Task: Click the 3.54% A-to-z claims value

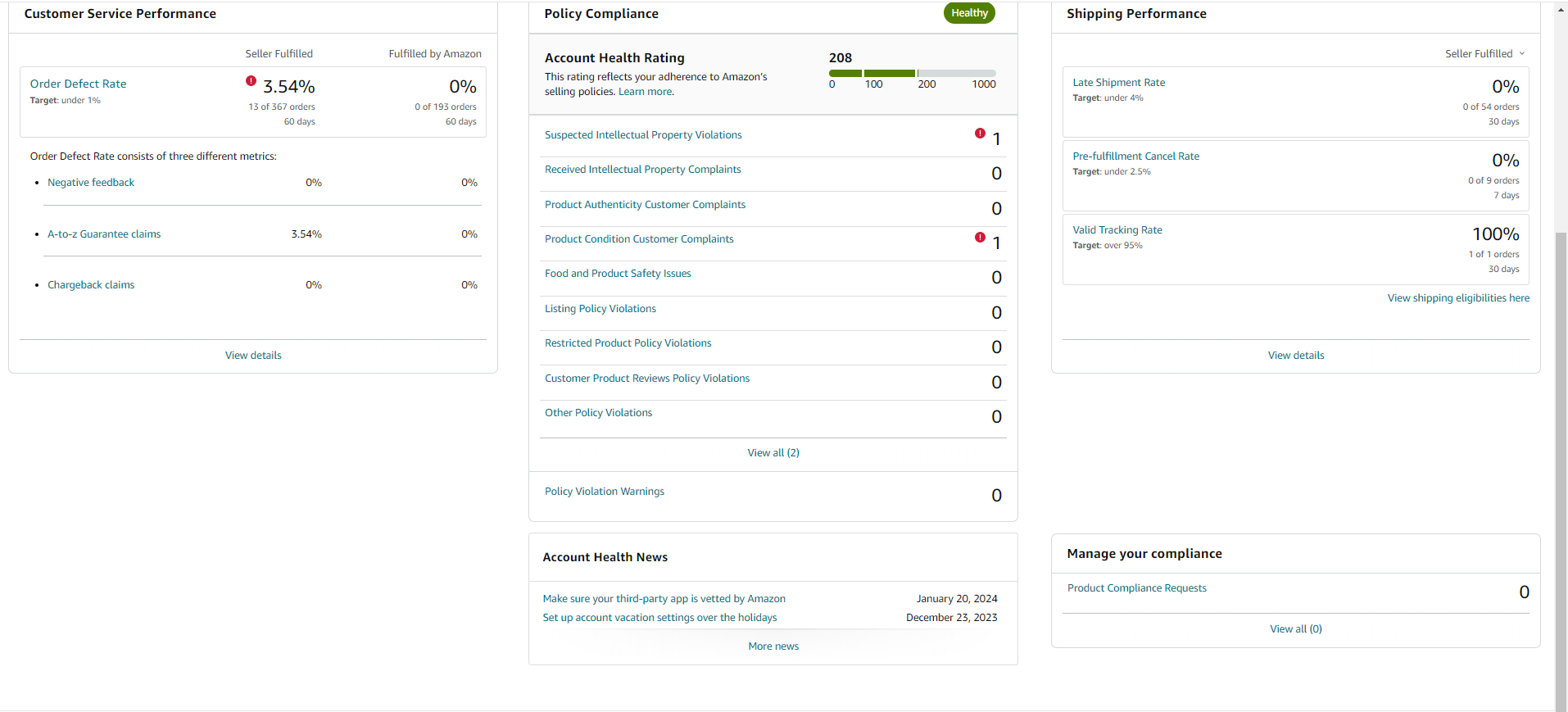Action: pyautogui.click(x=306, y=234)
